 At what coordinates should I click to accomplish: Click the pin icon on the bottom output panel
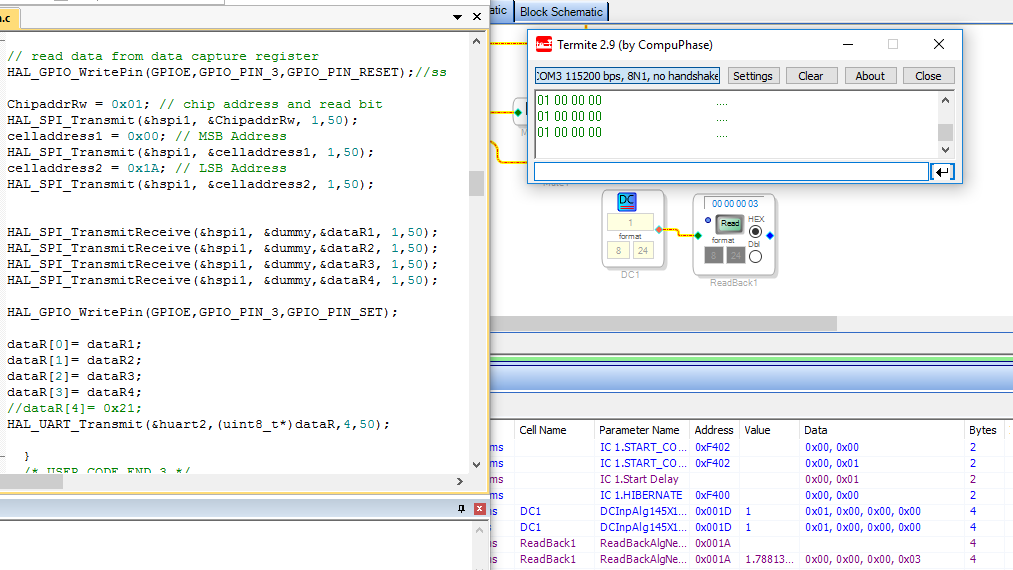461,509
